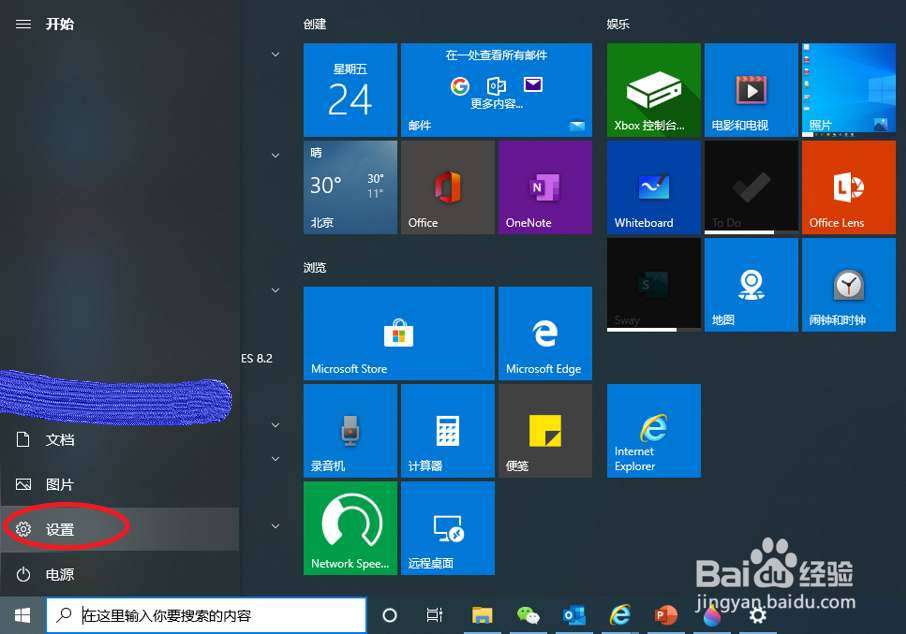Open the Sway tile

tap(653, 285)
